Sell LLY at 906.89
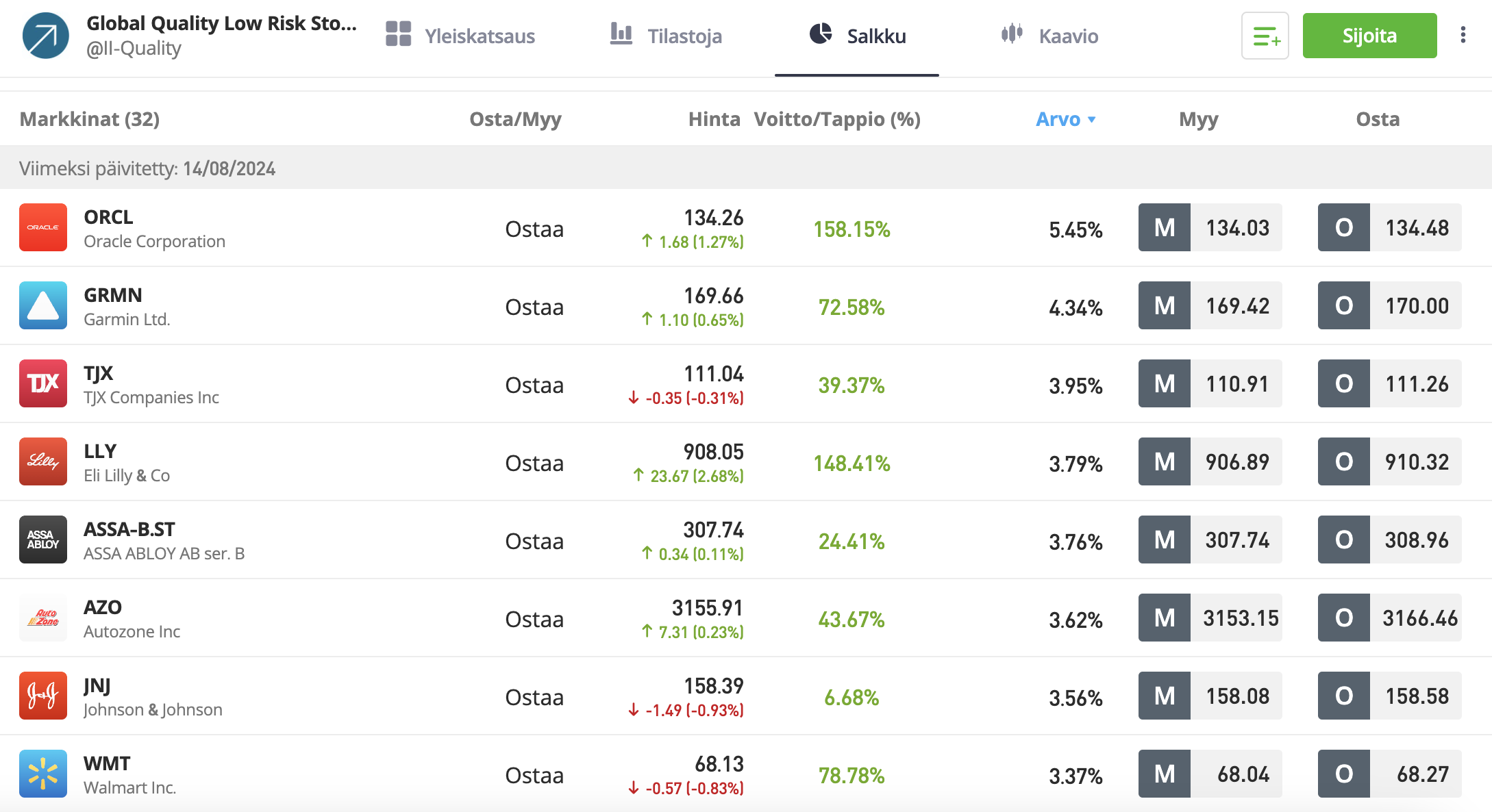This screenshot has height=812, width=1492. click(1210, 461)
